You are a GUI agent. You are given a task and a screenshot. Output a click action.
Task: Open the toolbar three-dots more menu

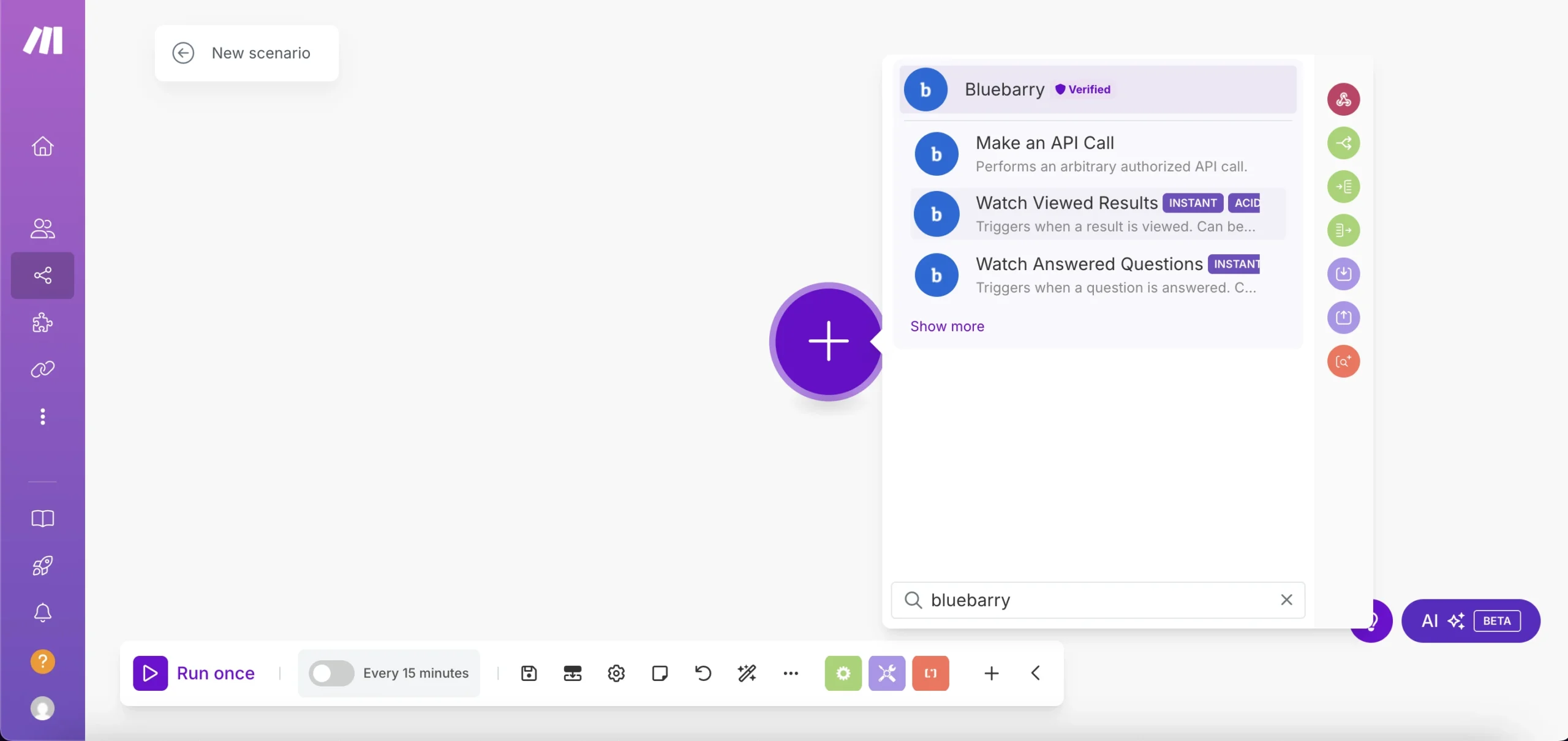pos(791,674)
